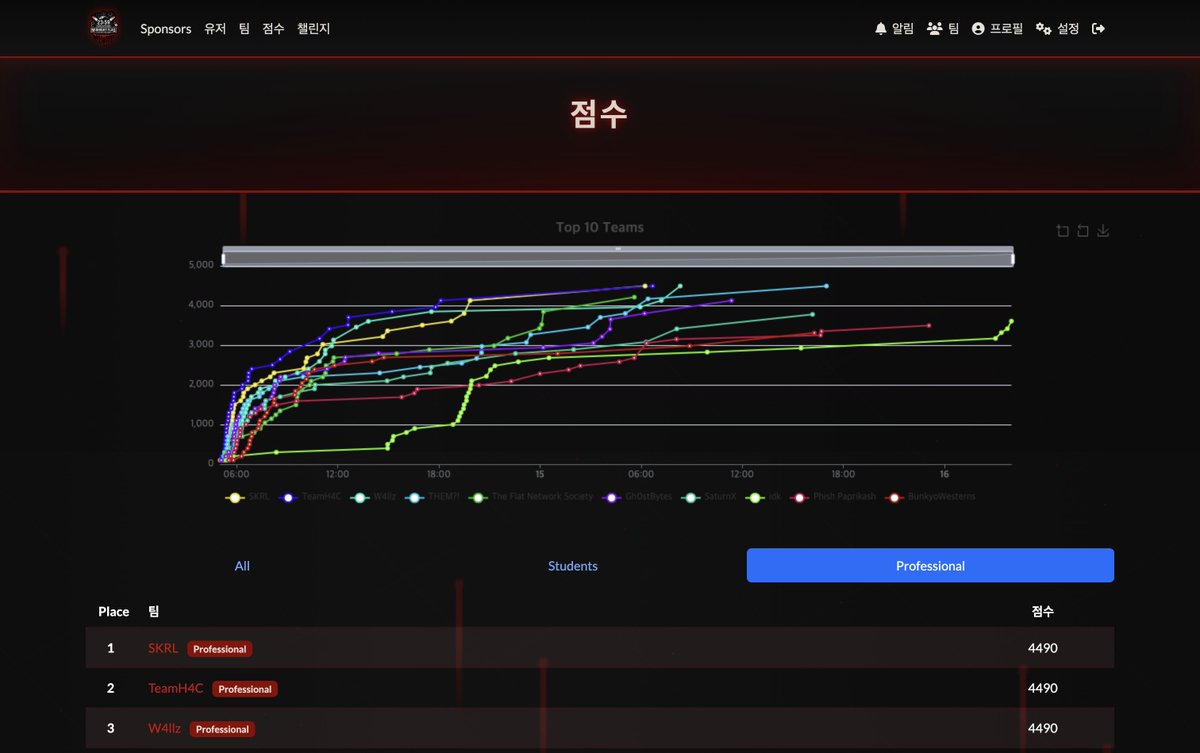Switch to the Students scoreboard tab
1200x753 pixels.
(573, 566)
